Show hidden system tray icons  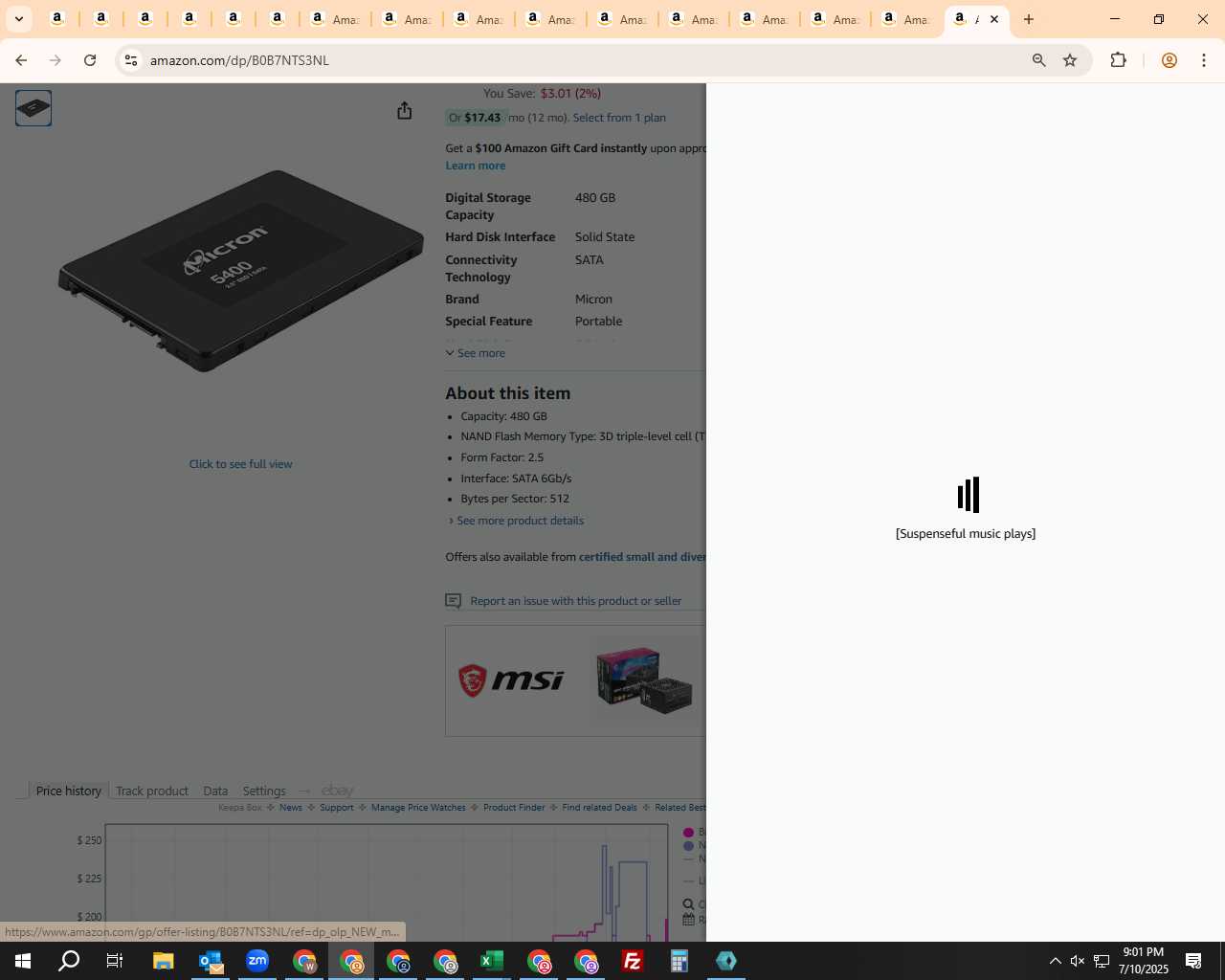(x=1055, y=961)
